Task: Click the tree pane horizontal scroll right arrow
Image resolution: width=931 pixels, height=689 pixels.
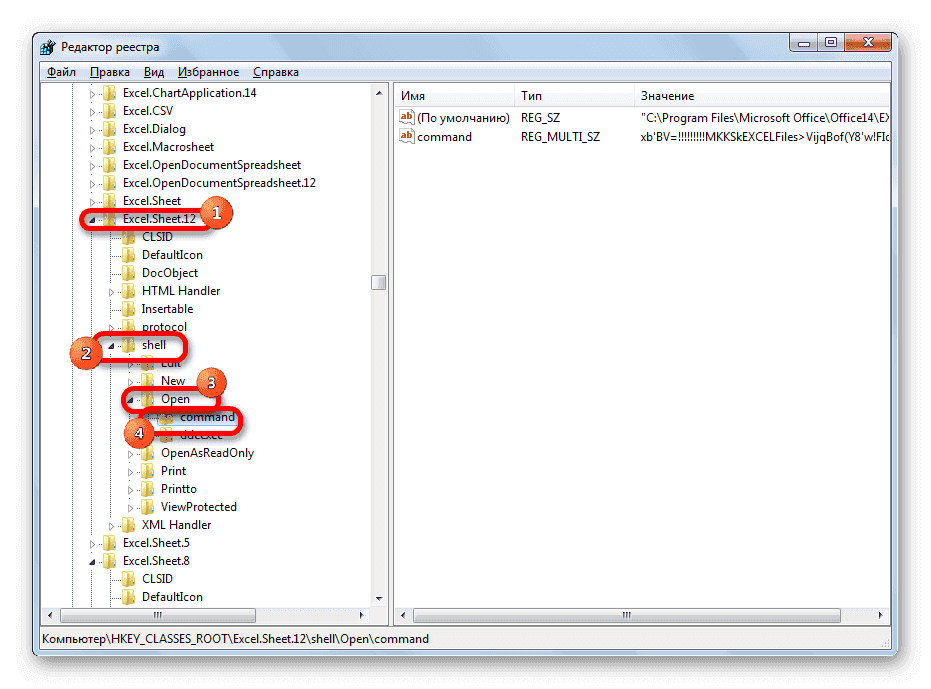Action: [x=362, y=615]
